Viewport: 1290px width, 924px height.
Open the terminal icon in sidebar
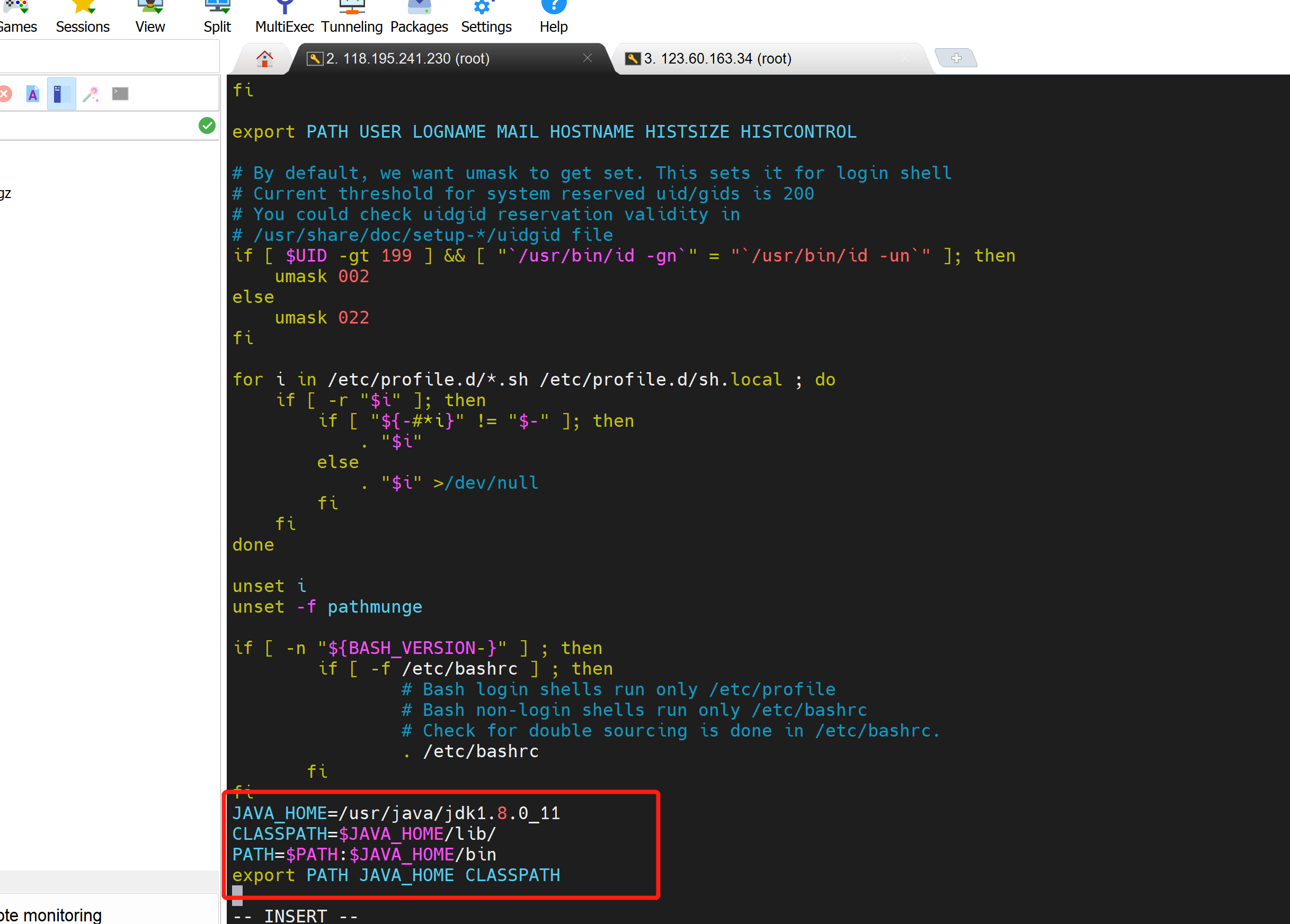click(x=120, y=94)
